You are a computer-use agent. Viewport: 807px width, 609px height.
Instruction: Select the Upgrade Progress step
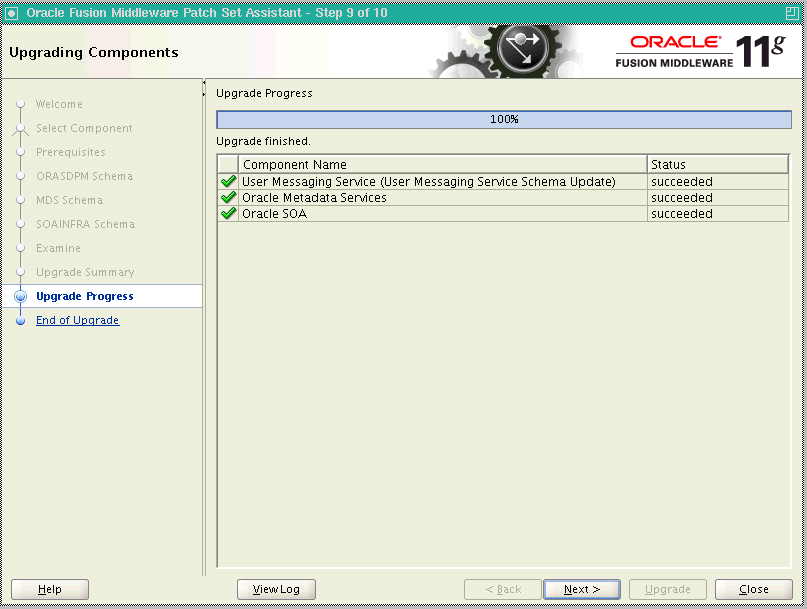(85, 296)
